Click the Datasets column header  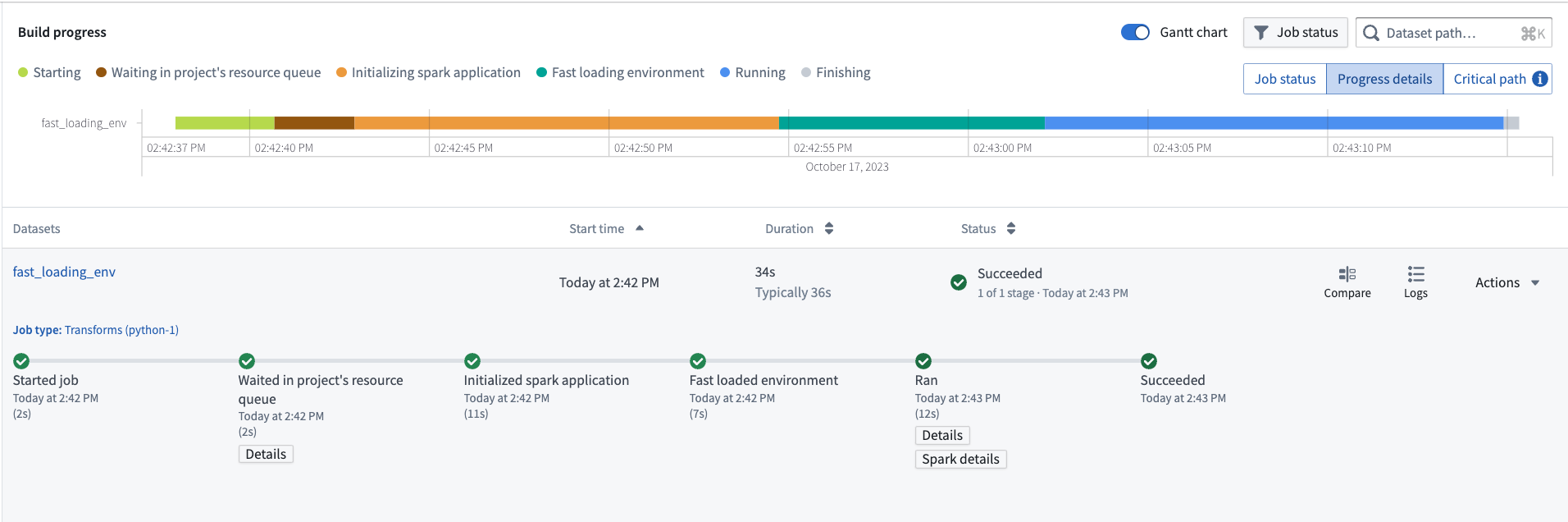point(37,228)
